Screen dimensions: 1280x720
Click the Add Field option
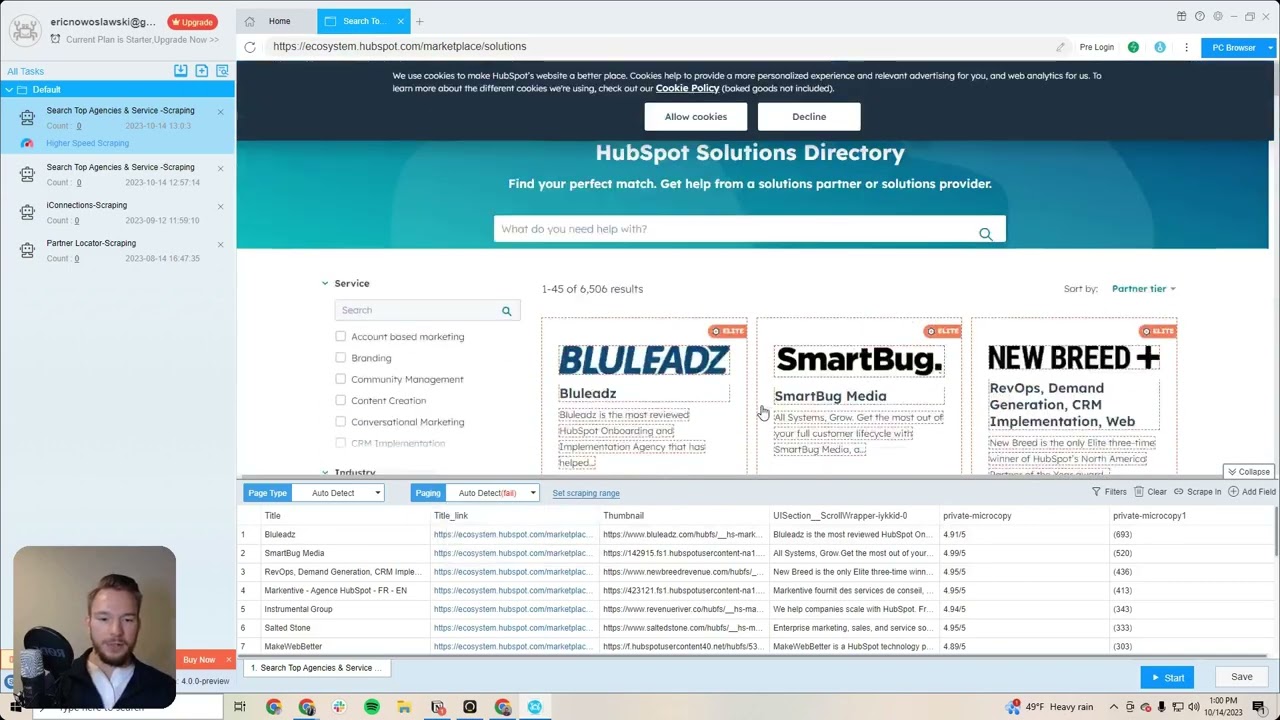click(x=1252, y=492)
